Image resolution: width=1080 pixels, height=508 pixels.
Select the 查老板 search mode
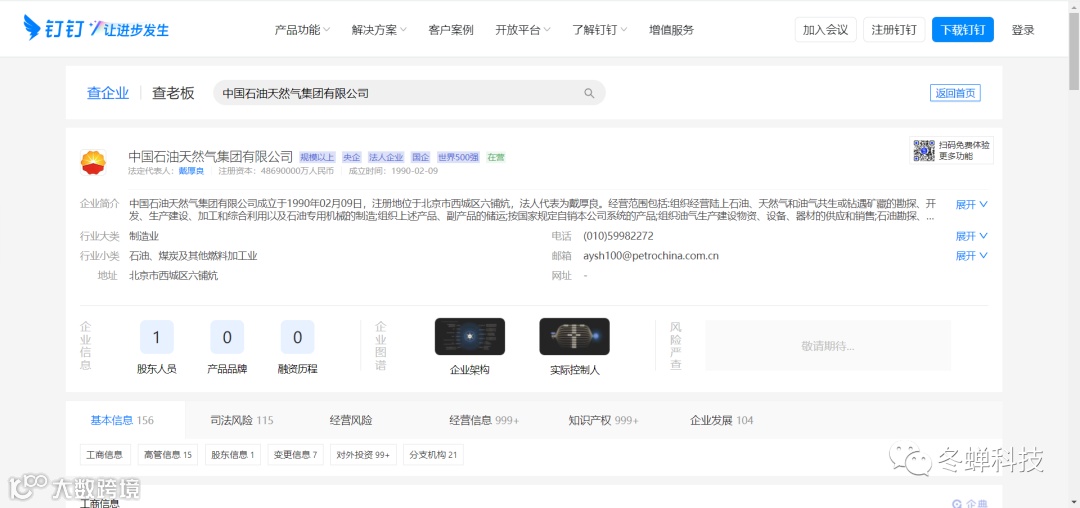[173, 93]
